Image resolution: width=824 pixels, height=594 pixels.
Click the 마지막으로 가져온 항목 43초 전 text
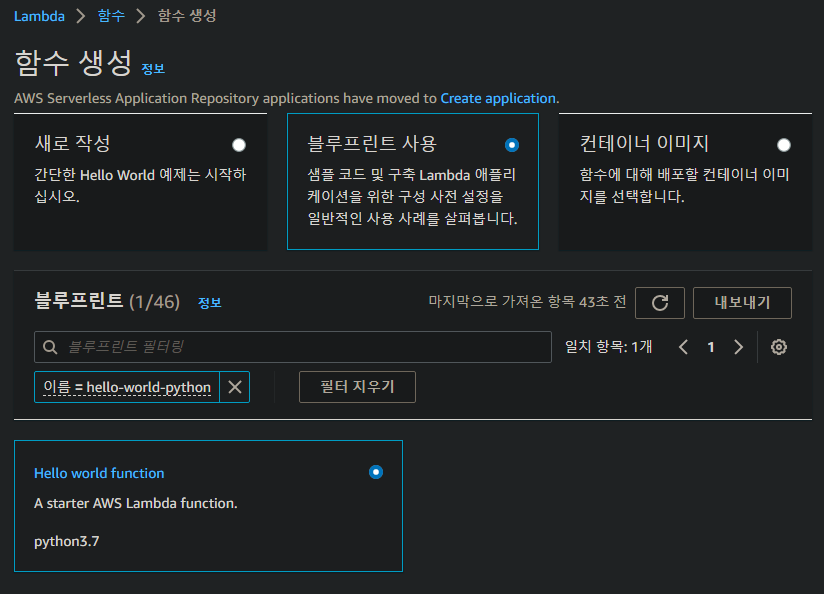(527, 302)
